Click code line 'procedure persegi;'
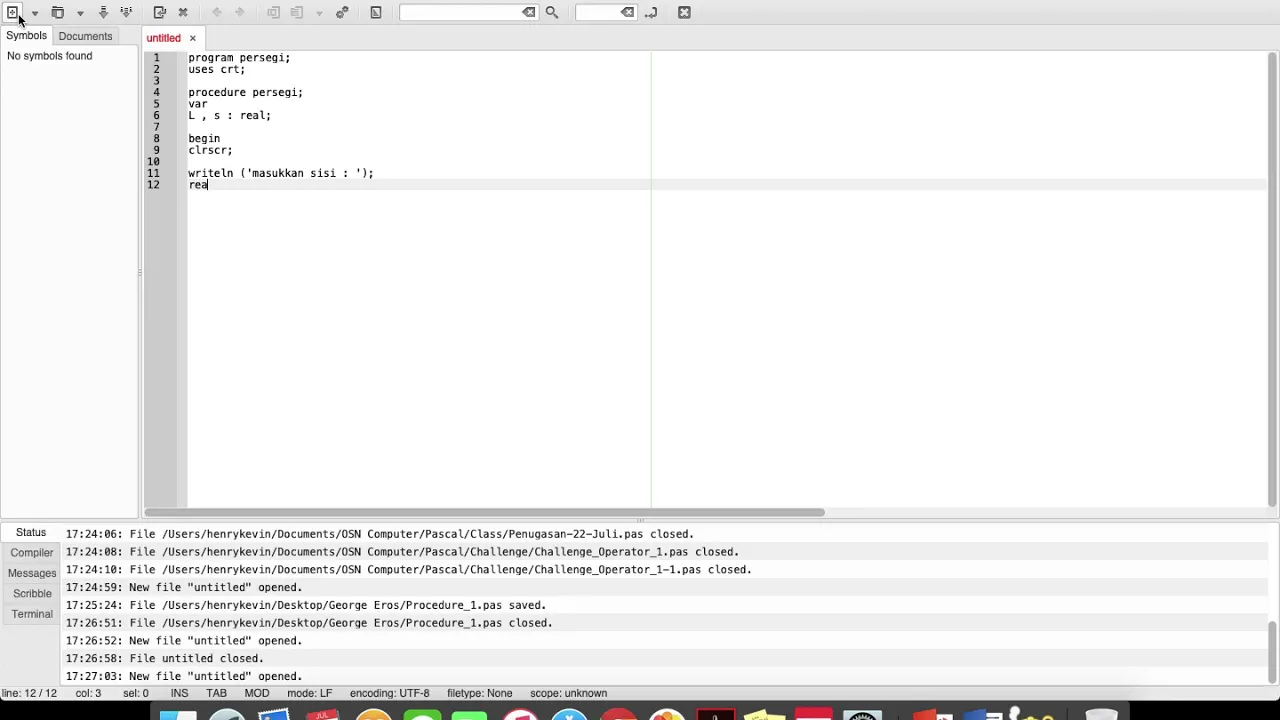This screenshot has width=1280, height=720. [x=245, y=92]
